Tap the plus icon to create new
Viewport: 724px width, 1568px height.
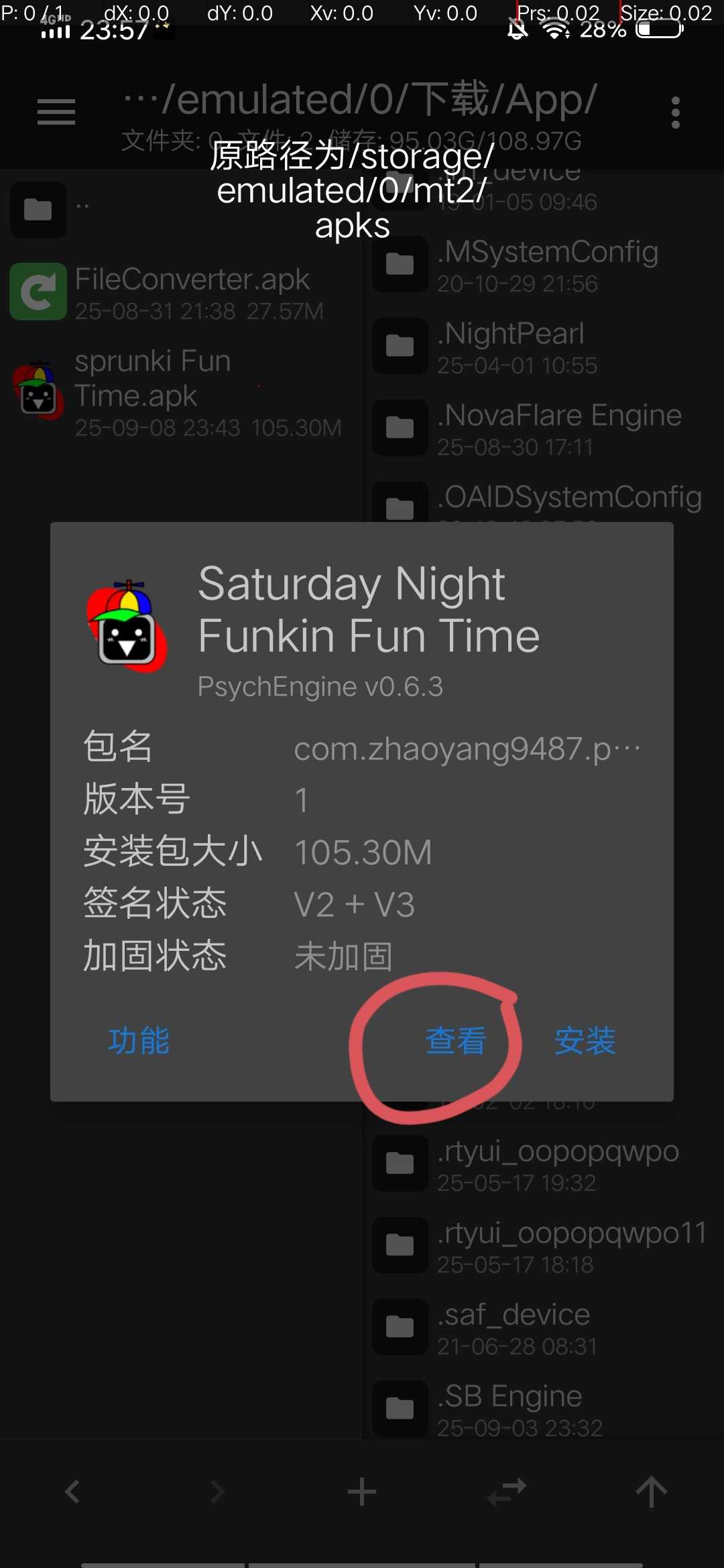(362, 1492)
